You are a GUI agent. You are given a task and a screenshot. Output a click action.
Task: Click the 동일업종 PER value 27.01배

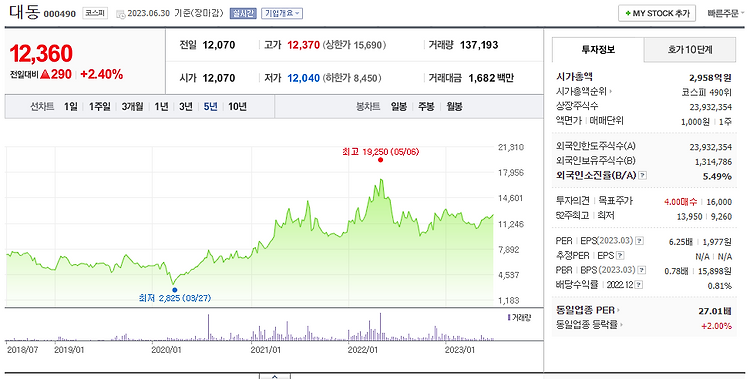click(x=715, y=312)
